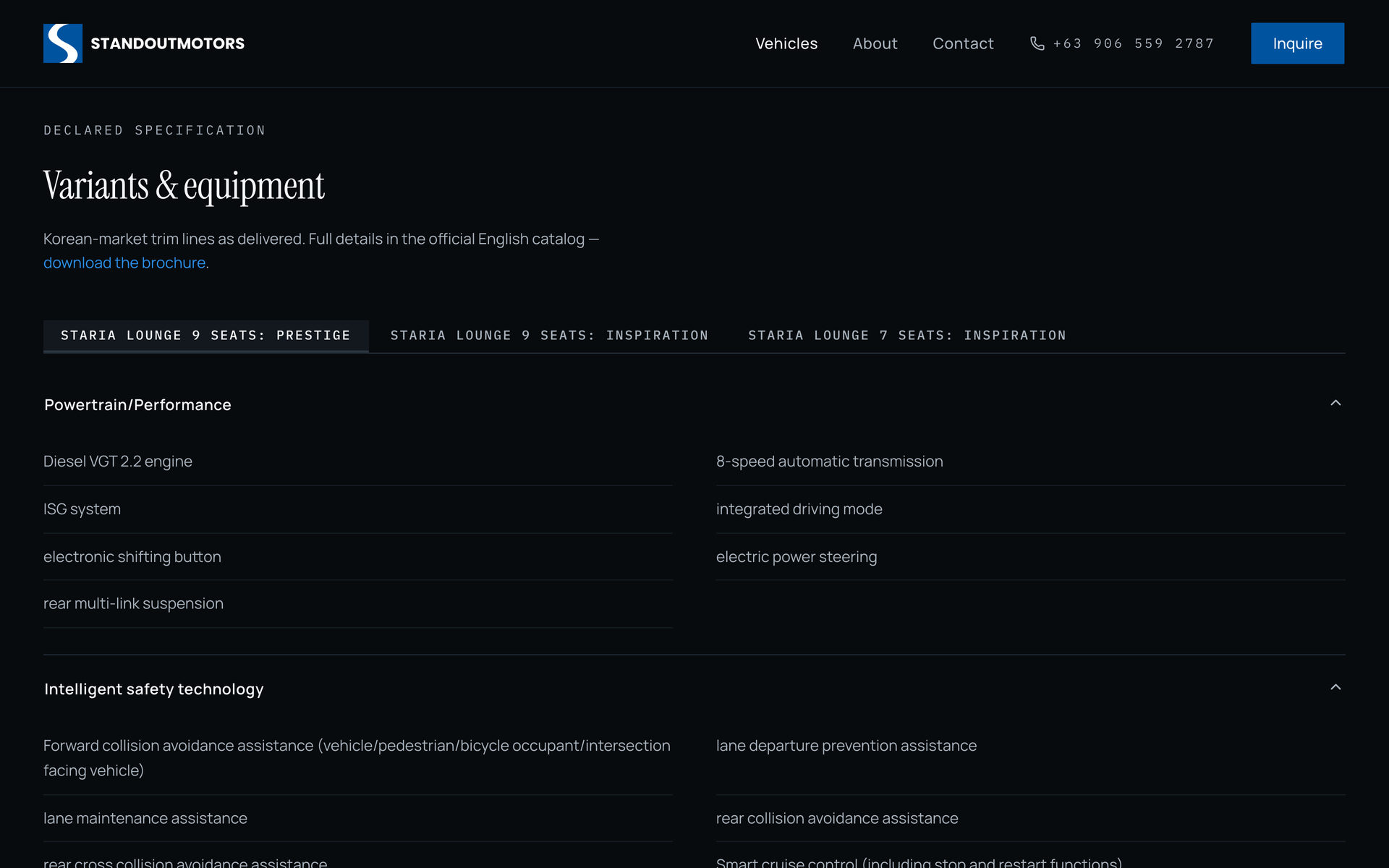Click the rear multi-link suspension entry
This screenshot has width=1389, height=868.
[x=133, y=603]
